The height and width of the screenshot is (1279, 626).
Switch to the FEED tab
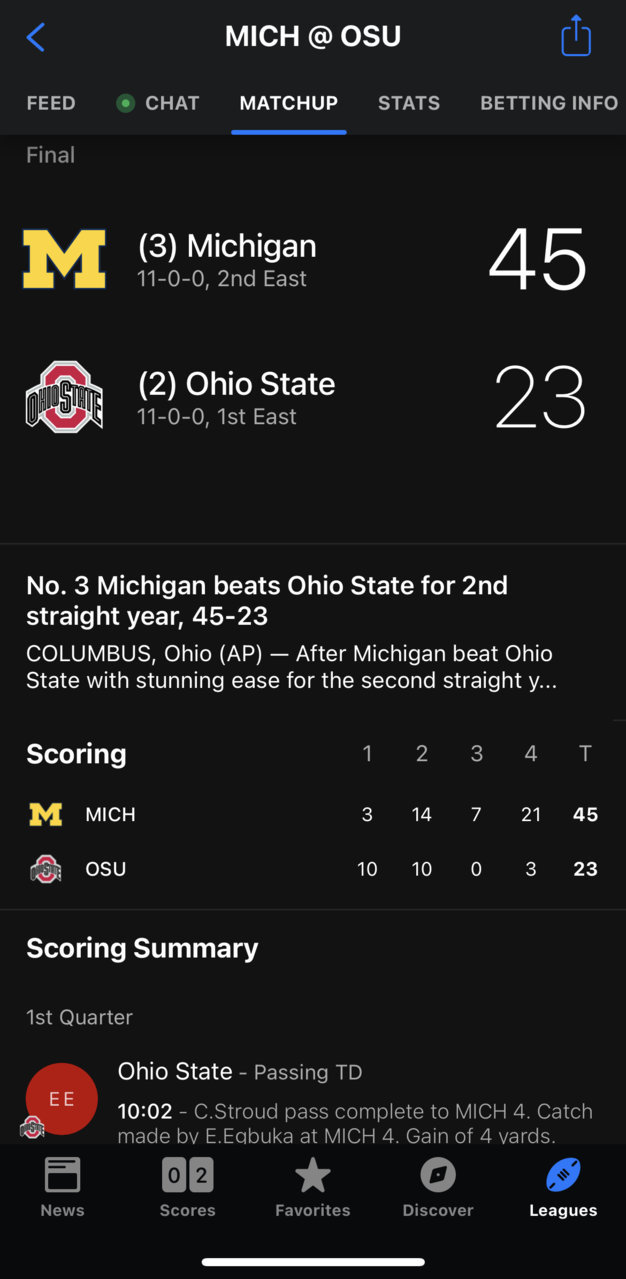[51, 103]
